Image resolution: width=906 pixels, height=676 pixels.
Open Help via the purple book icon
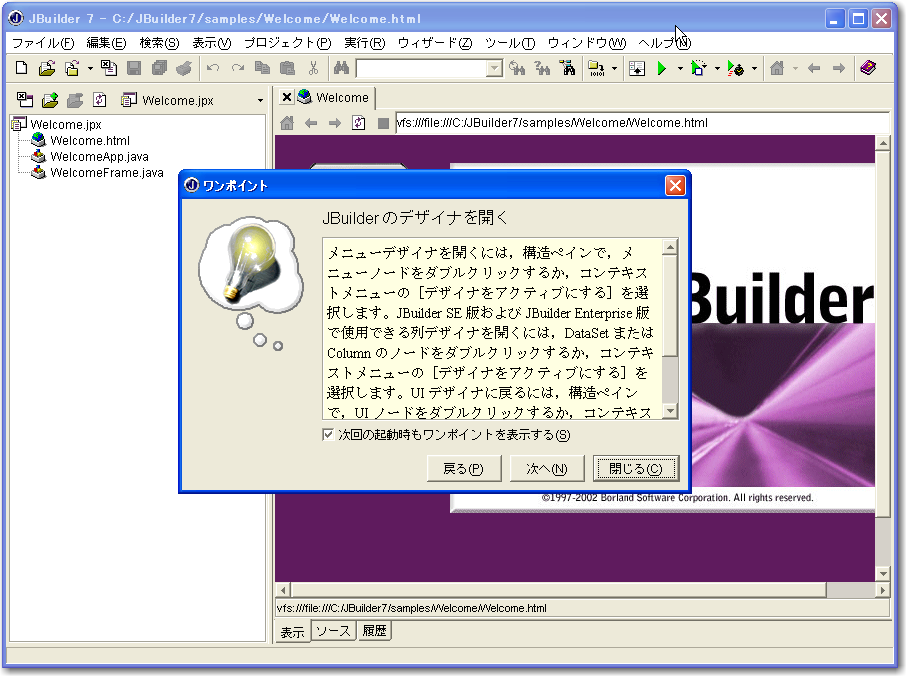tap(868, 69)
